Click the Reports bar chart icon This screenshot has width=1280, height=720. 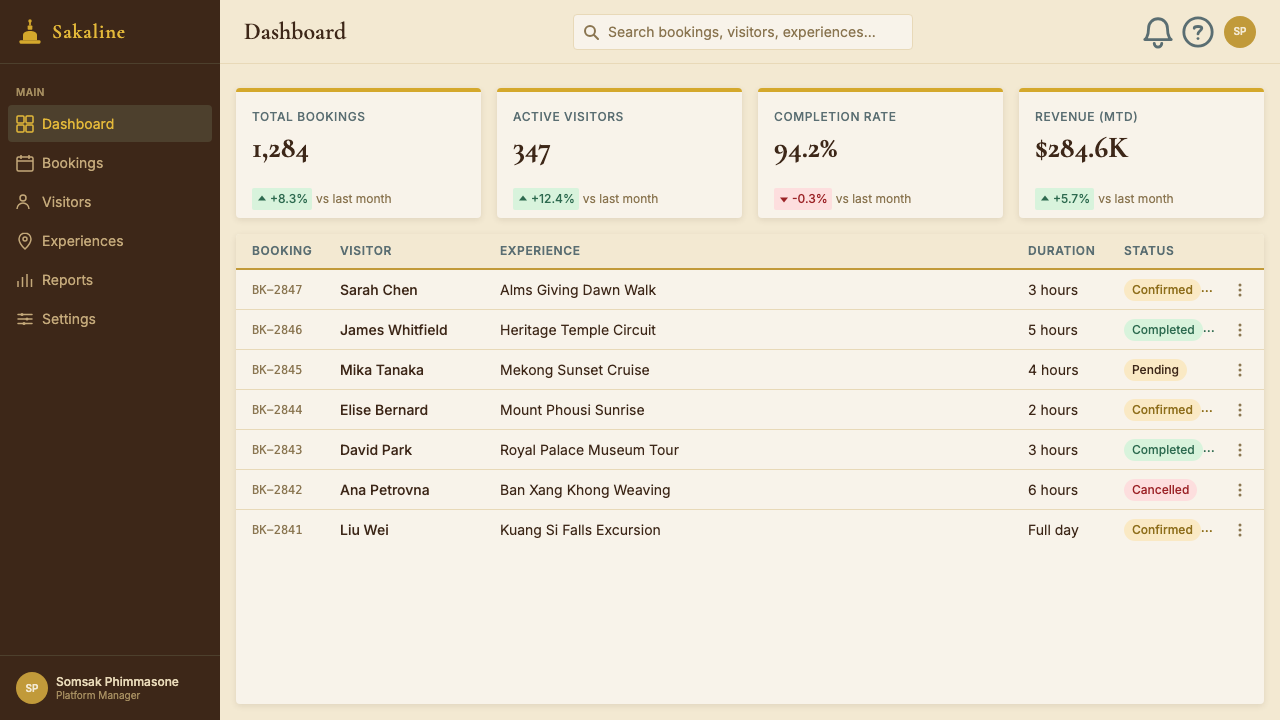tap(25, 280)
